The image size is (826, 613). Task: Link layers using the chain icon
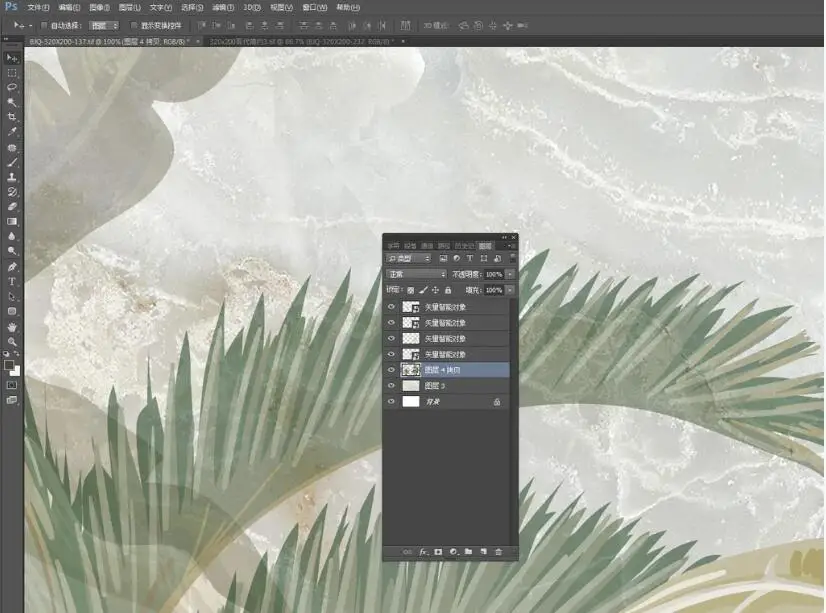407,552
